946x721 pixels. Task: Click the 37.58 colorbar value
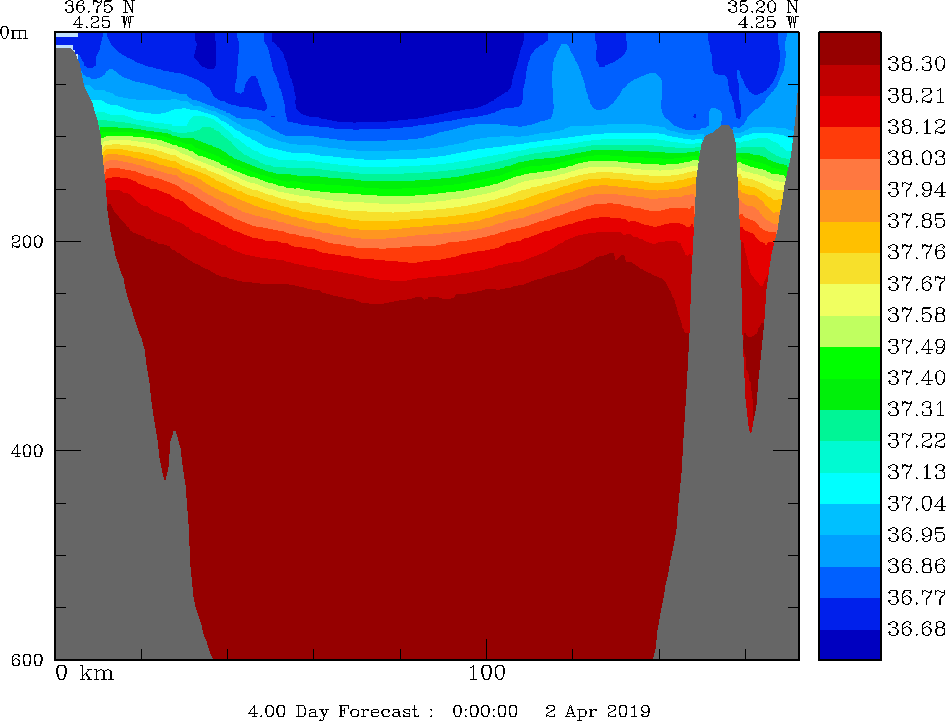(916, 315)
